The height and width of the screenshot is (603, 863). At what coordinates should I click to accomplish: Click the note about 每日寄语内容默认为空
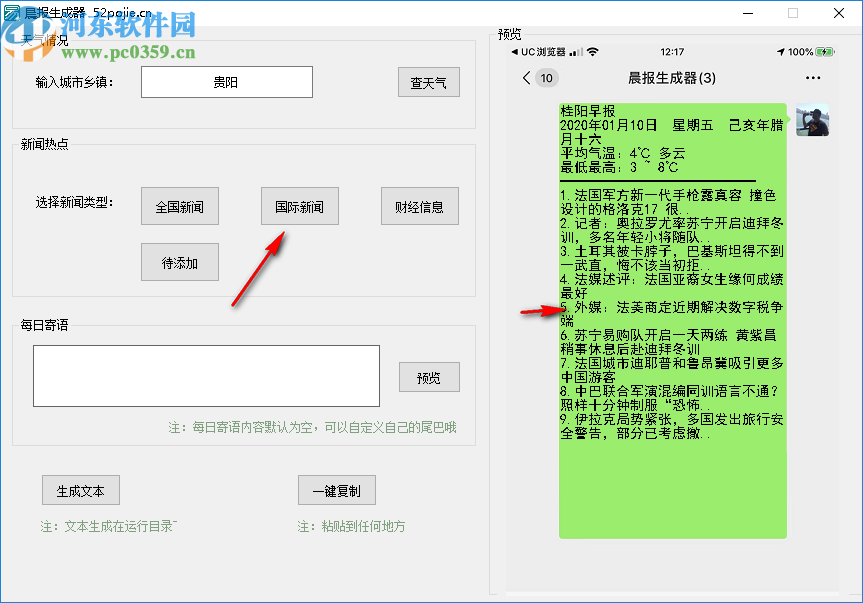point(312,427)
